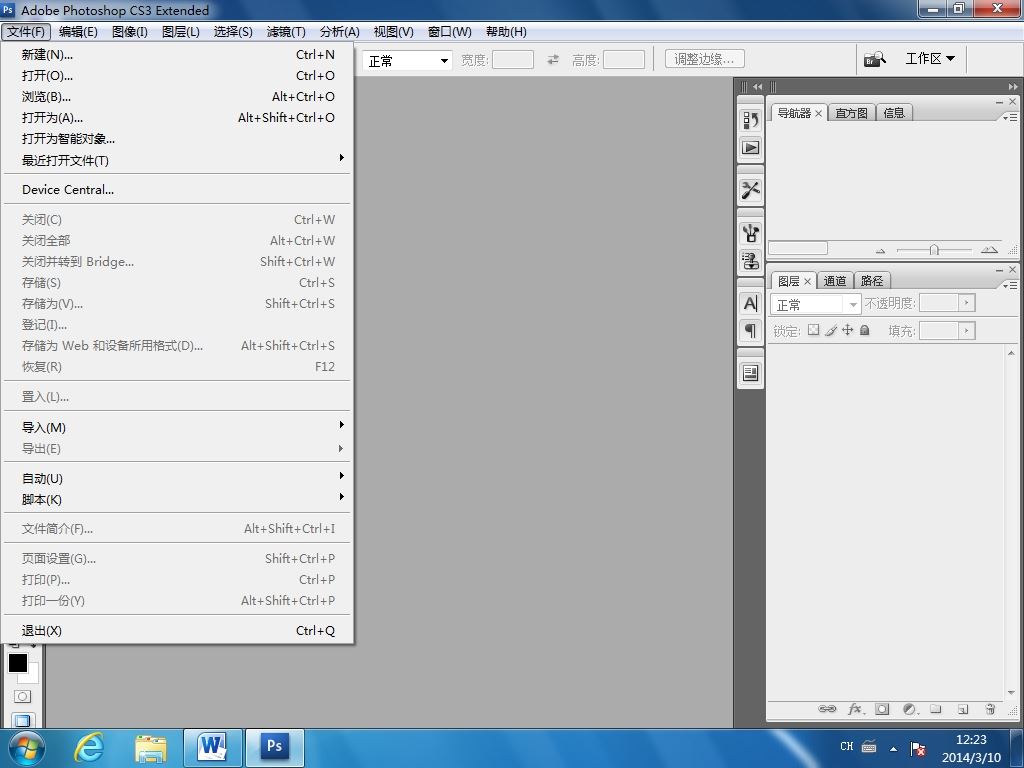Toggle lock all padlock icon
The width and height of the screenshot is (1024, 768).
(x=865, y=330)
